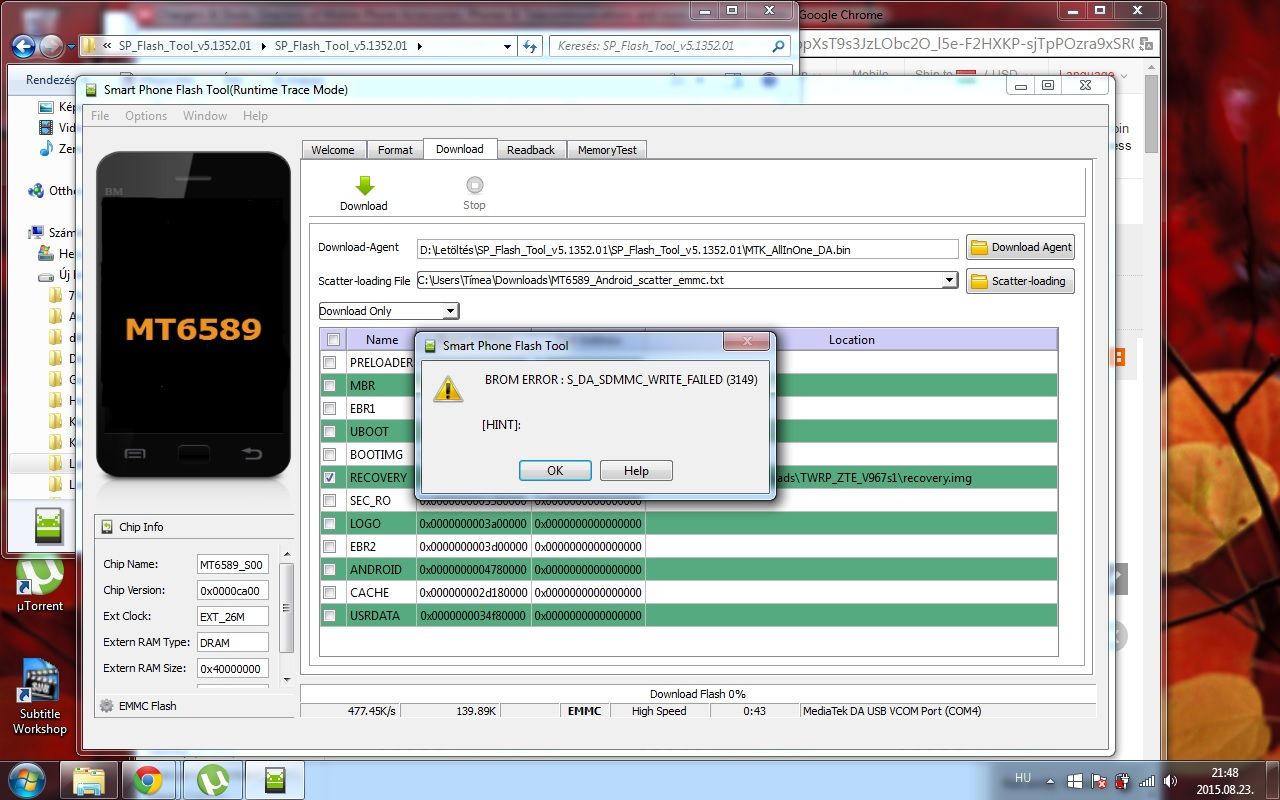Click the Explorer back navigation arrow
This screenshot has height=800, width=1280.
point(24,46)
